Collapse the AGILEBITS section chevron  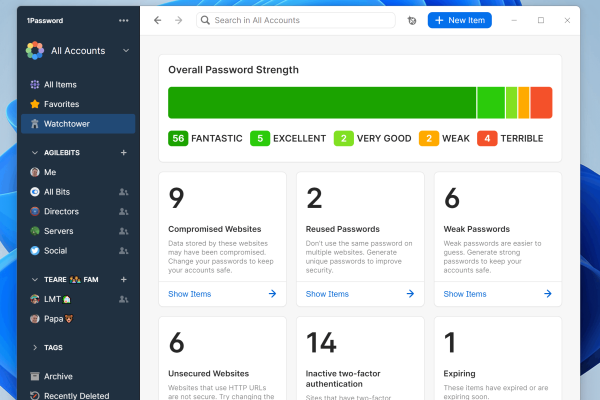pos(35,153)
